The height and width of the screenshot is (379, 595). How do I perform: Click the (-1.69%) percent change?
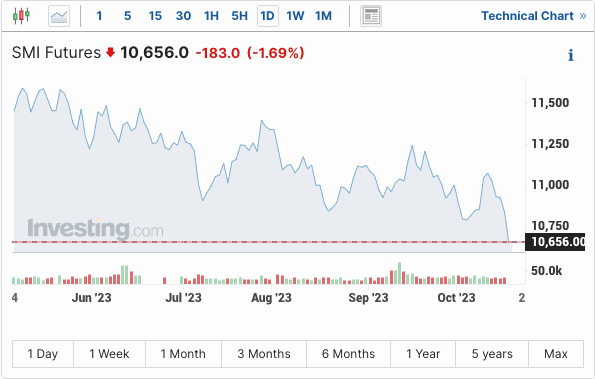tap(276, 53)
